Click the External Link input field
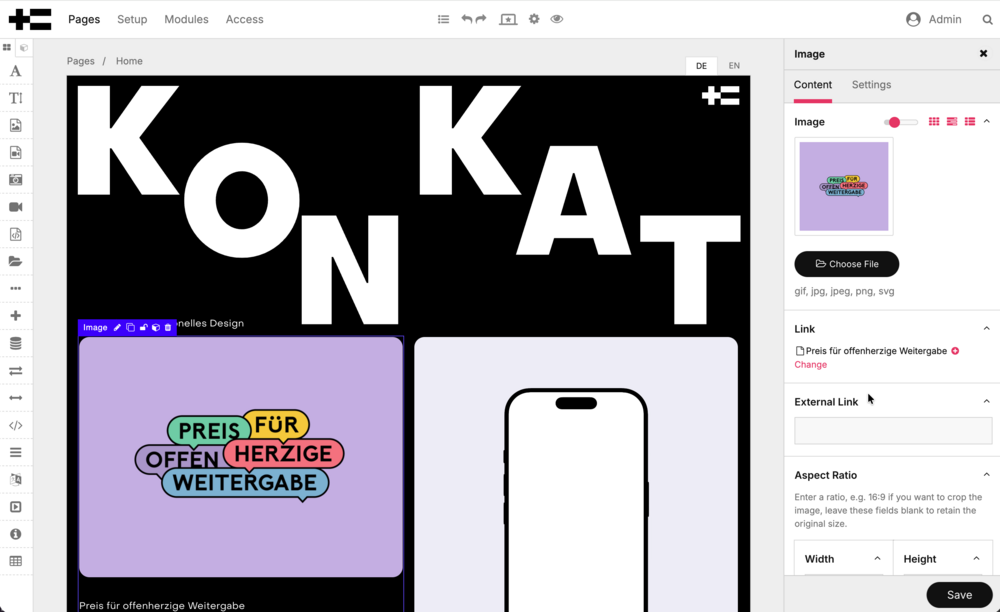This screenshot has width=1000, height=612. click(892, 431)
